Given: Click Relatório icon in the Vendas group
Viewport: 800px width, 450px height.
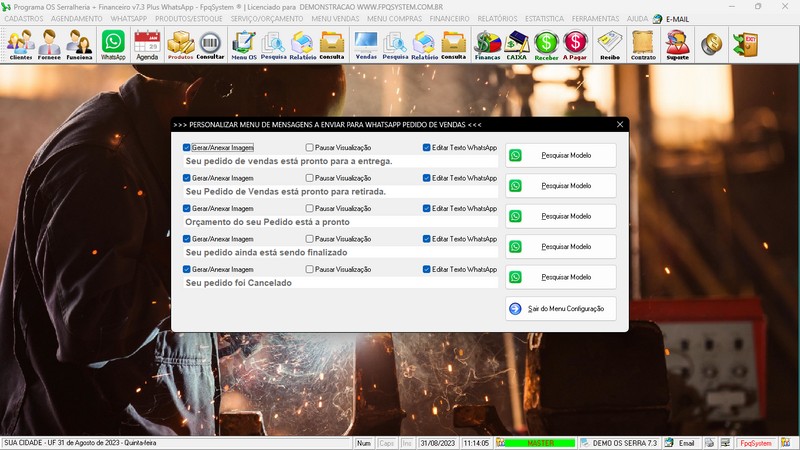Looking at the screenshot, I should point(424,45).
